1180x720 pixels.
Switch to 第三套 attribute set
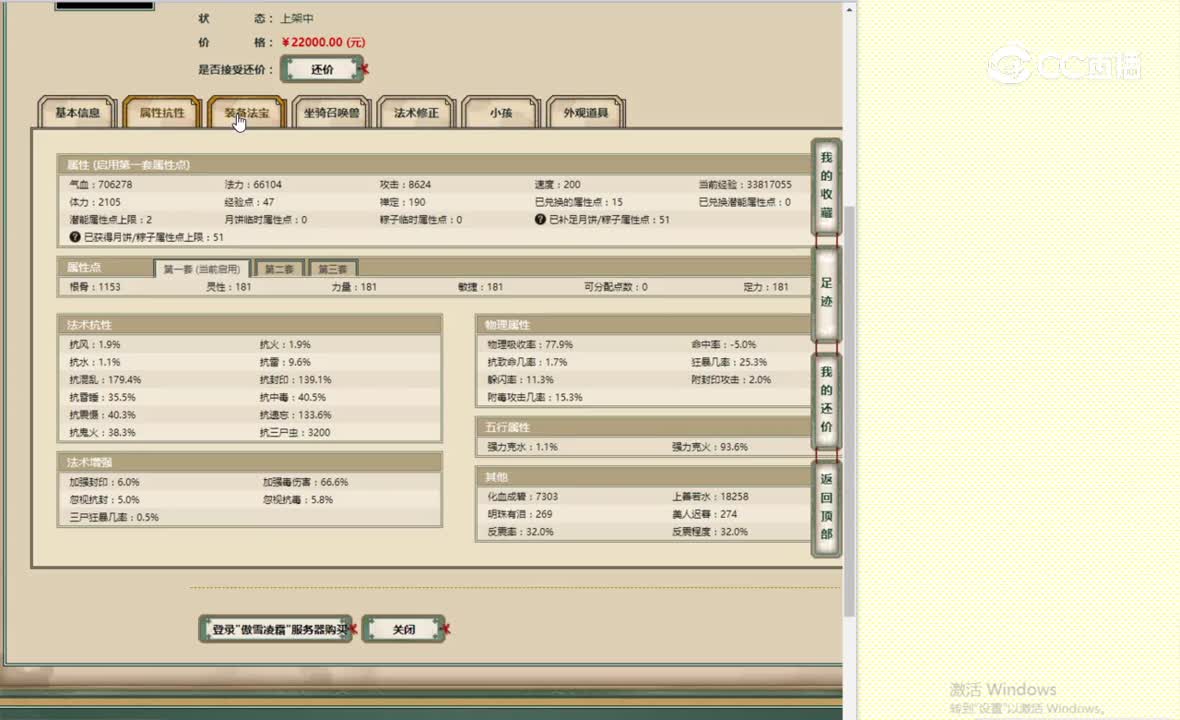tap(333, 269)
